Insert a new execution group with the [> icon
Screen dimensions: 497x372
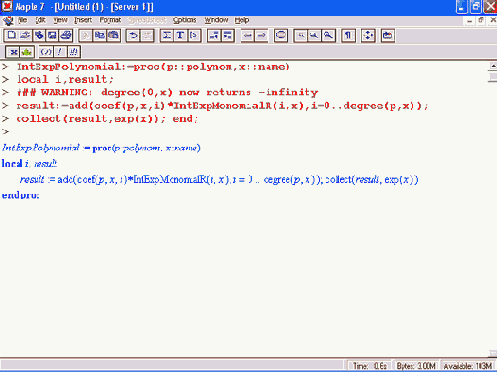(194, 35)
